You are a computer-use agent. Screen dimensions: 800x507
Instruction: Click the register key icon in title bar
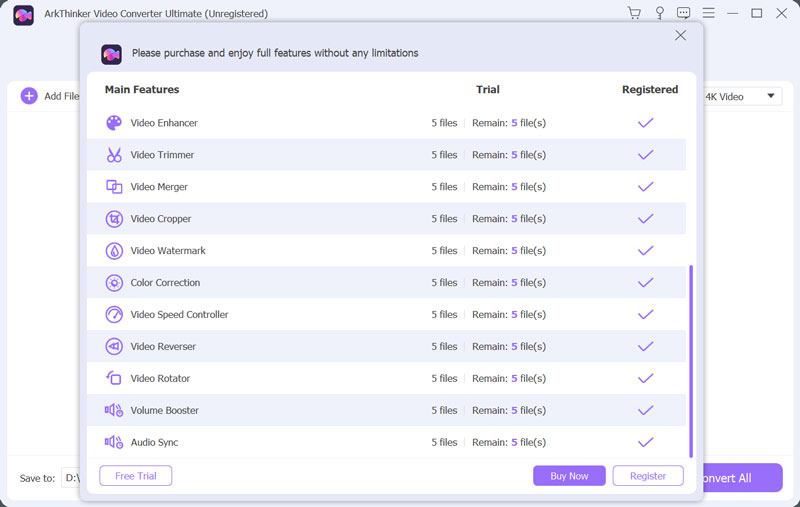click(659, 13)
